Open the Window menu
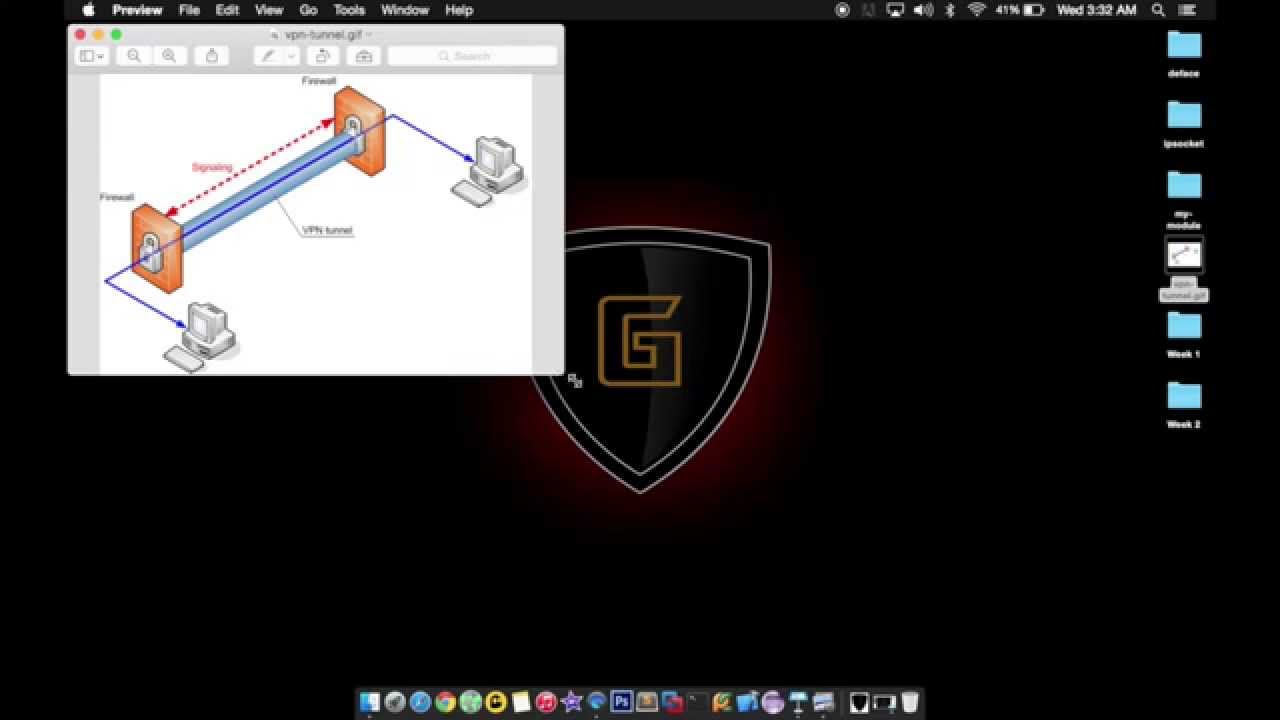 point(405,10)
